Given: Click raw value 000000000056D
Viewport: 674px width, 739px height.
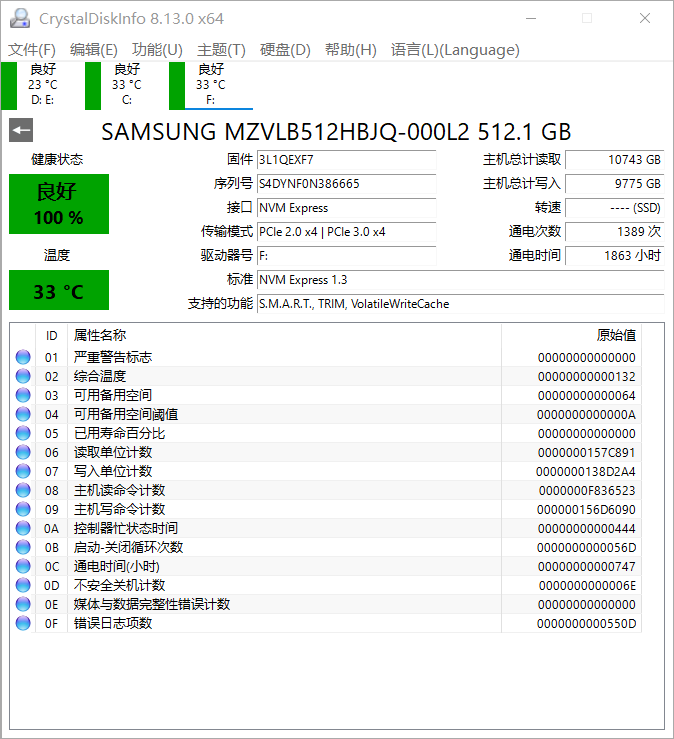Looking at the screenshot, I should point(586,548).
